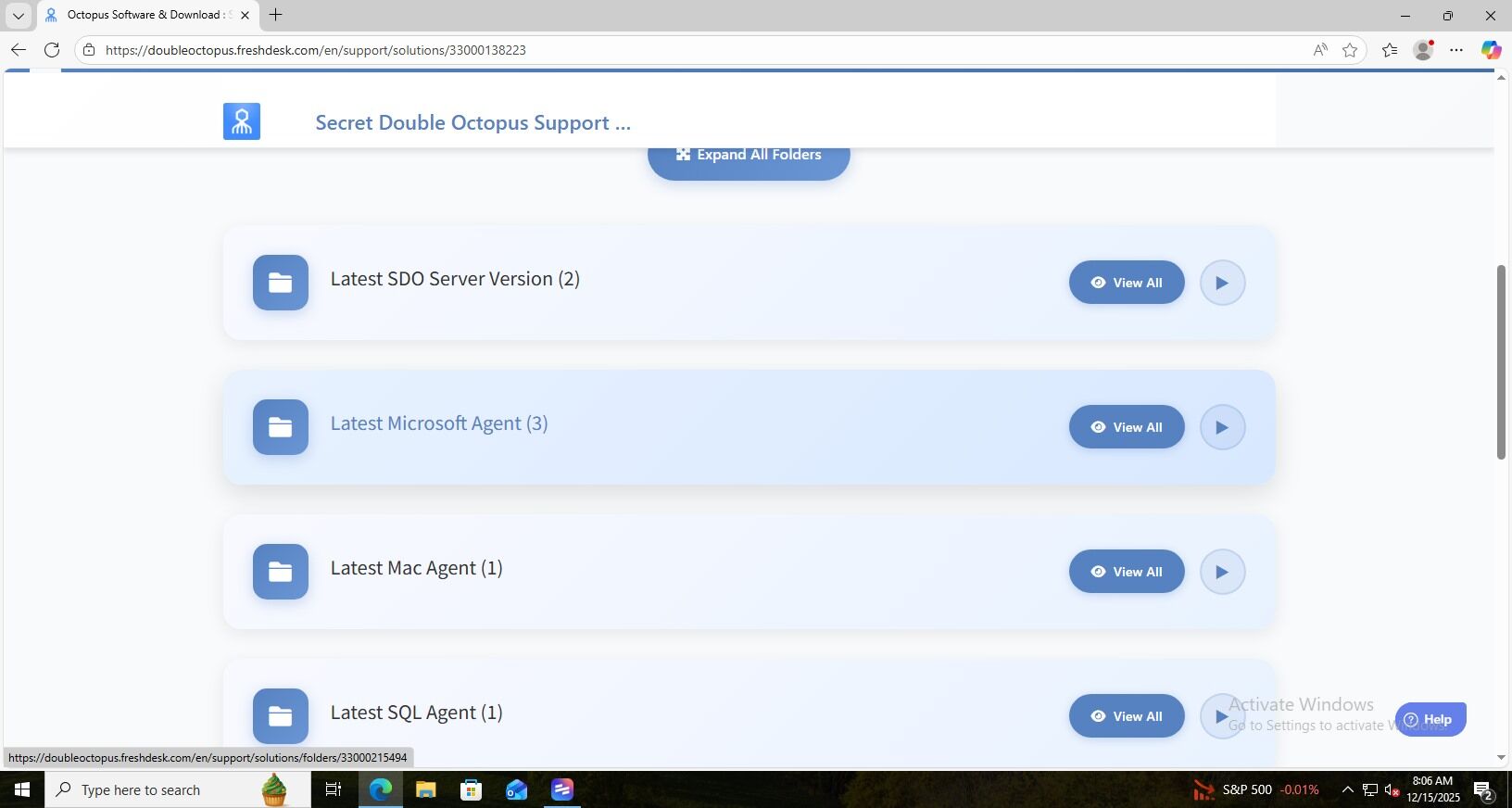Open the Latest Mac Agent folder icon
The width and height of the screenshot is (1512, 808).
pos(281,572)
